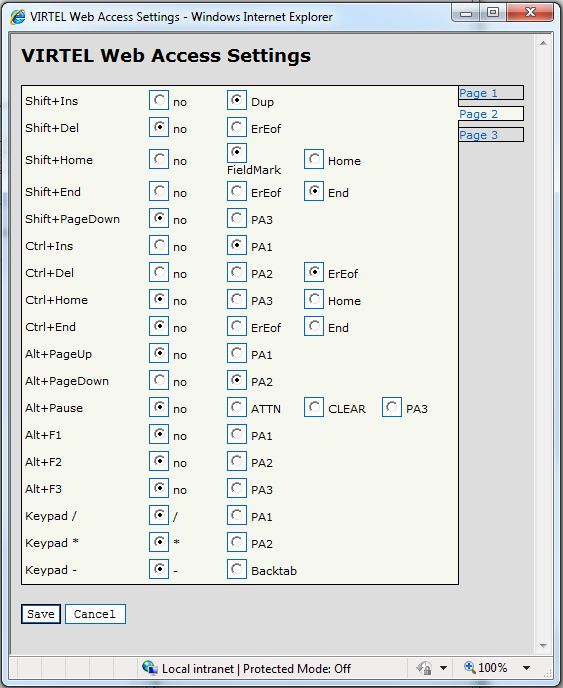Image resolution: width=563 pixels, height=688 pixels.
Task: Select PA2 for Ctrl+Del
Action: [x=237, y=272]
